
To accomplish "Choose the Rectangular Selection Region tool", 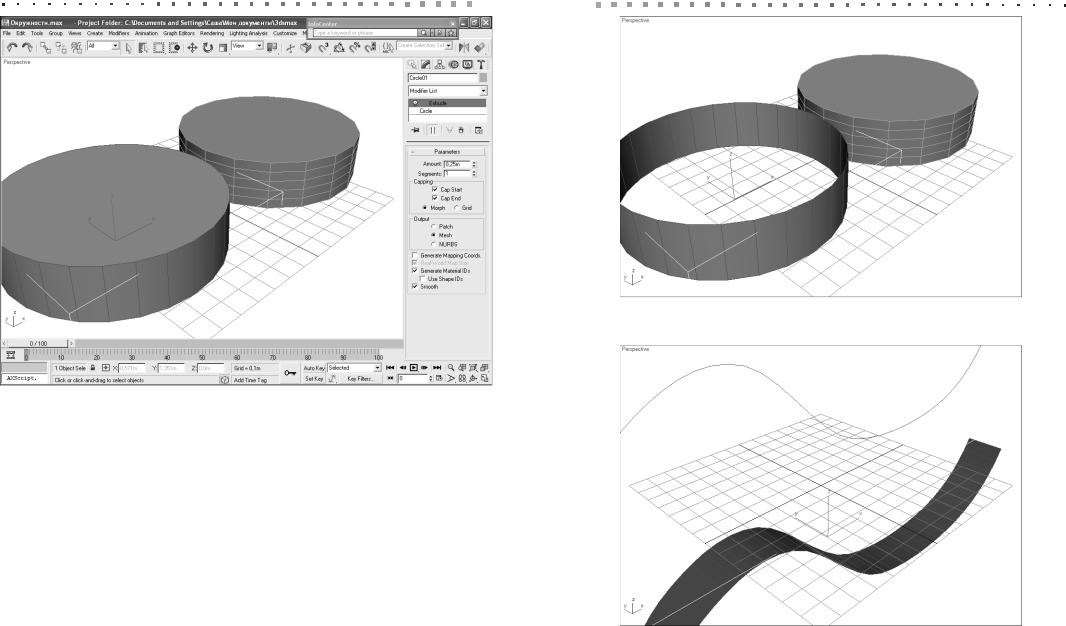I will (x=158, y=48).
